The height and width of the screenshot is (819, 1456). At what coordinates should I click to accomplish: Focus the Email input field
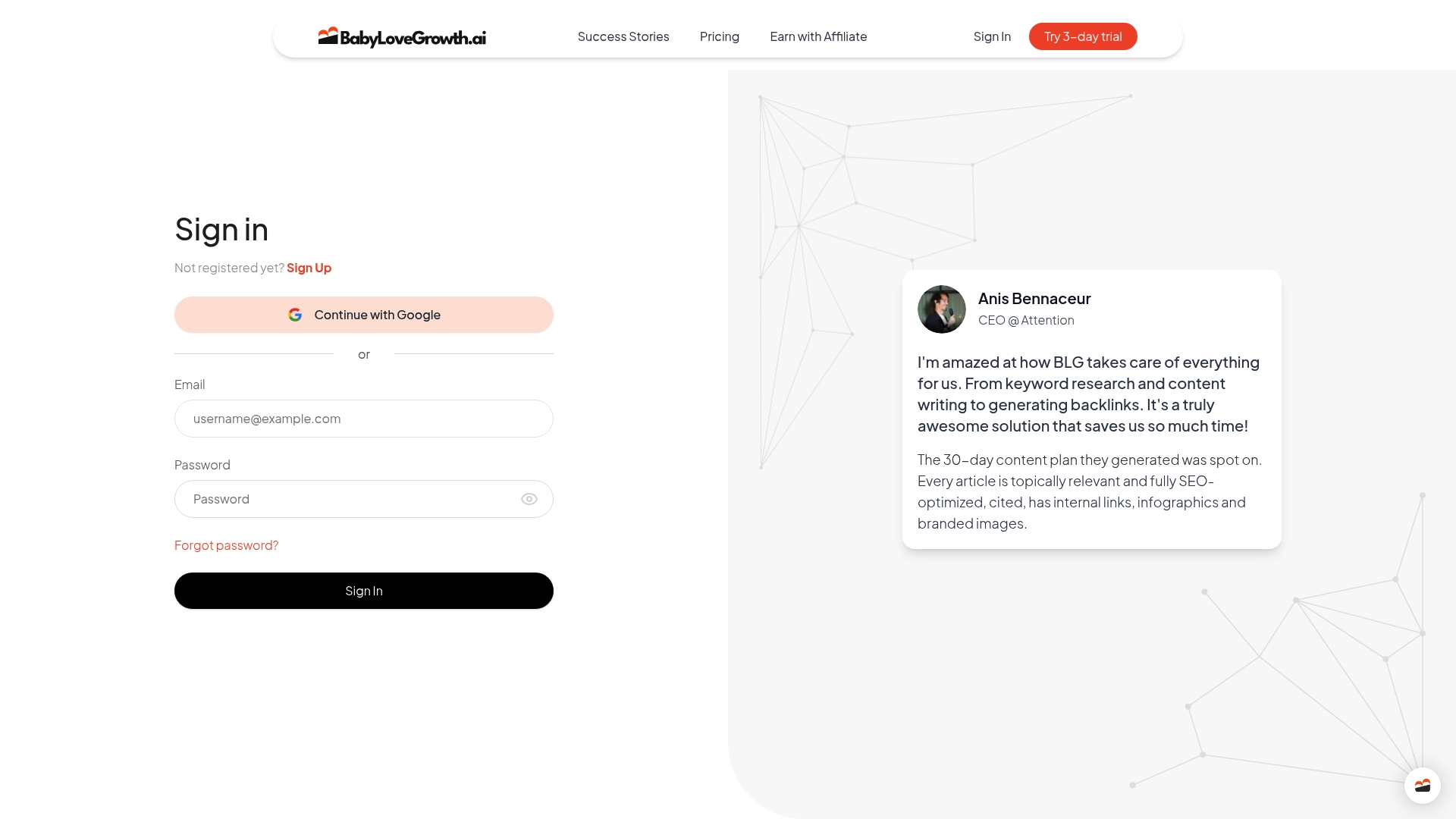[364, 419]
